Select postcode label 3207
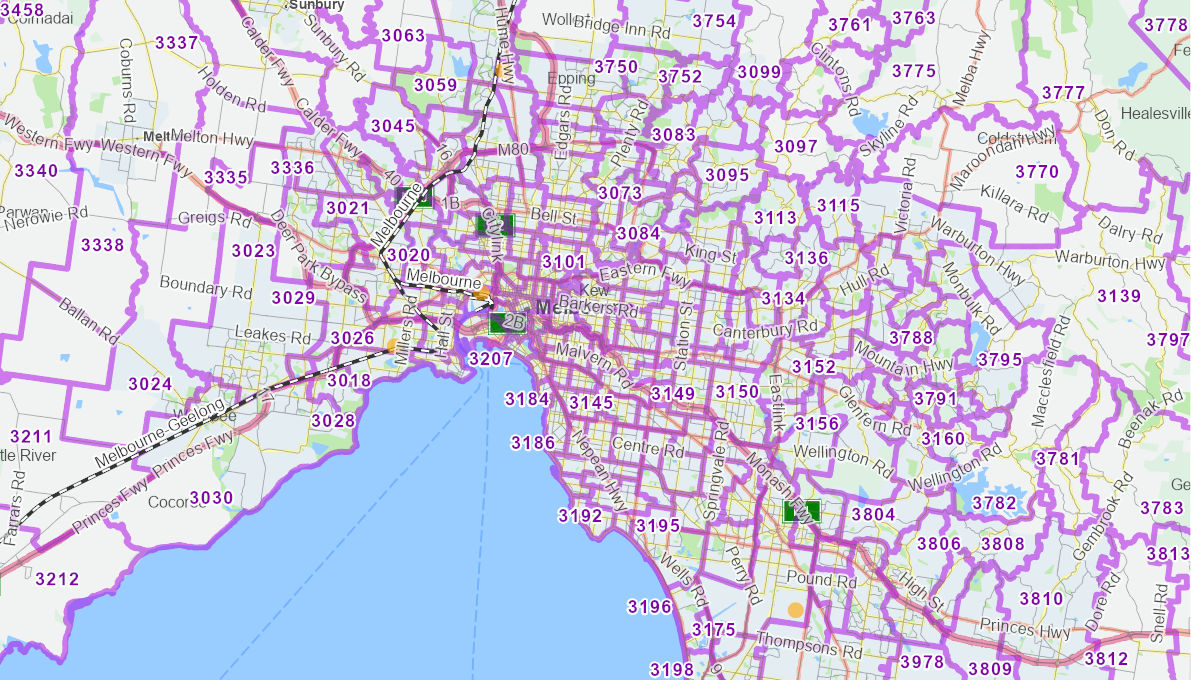 490,358
